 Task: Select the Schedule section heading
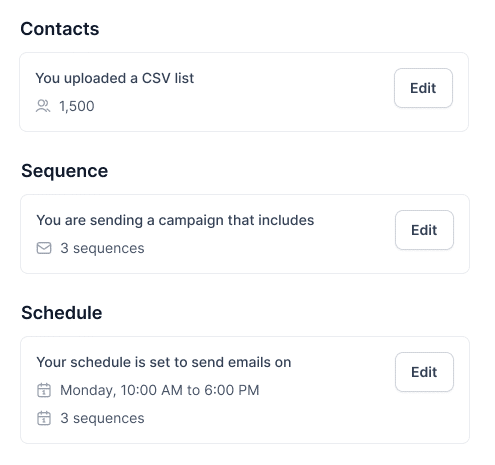(62, 313)
